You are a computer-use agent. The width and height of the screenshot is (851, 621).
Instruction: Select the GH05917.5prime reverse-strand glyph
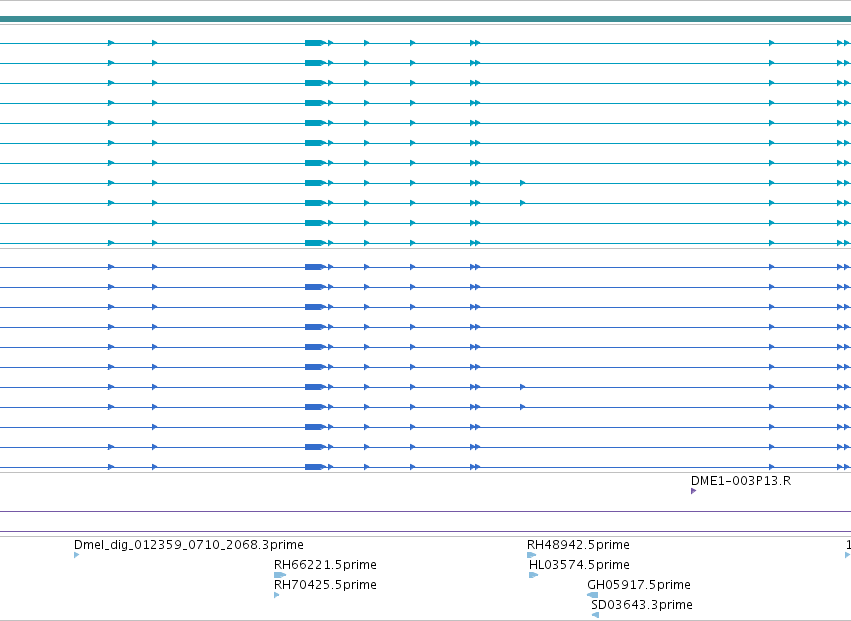click(593, 595)
